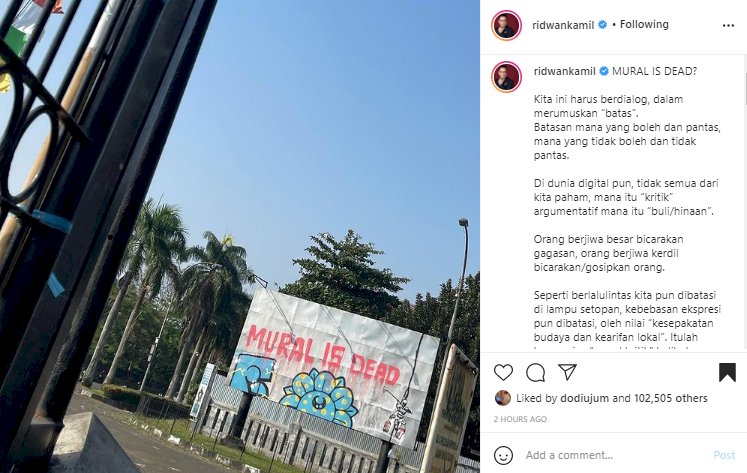Click ridwankamil avatar beside caption
The width and height of the screenshot is (747, 473).
click(x=506, y=76)
